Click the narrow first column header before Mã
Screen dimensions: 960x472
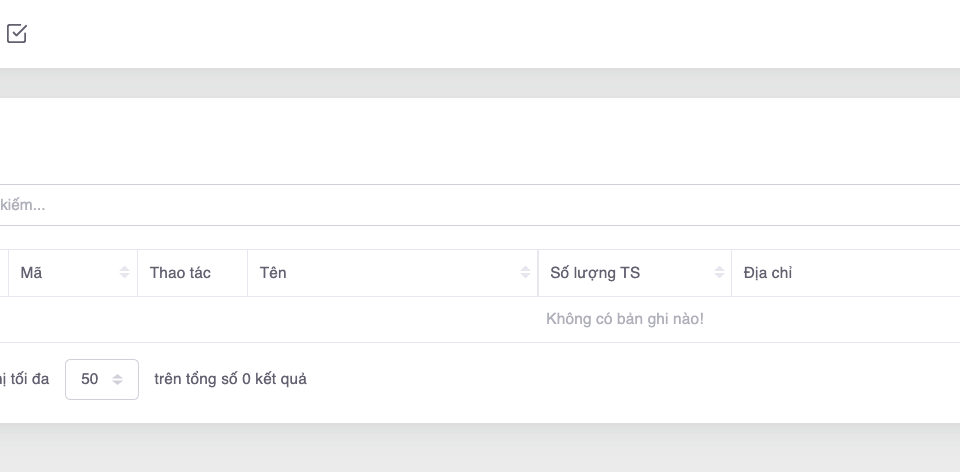[x=3, y=273]
